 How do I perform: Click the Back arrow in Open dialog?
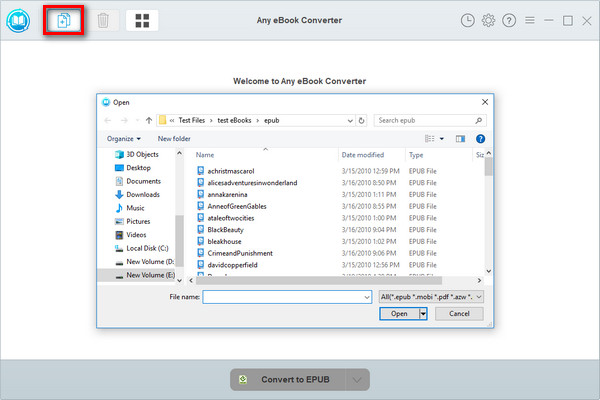108,120
